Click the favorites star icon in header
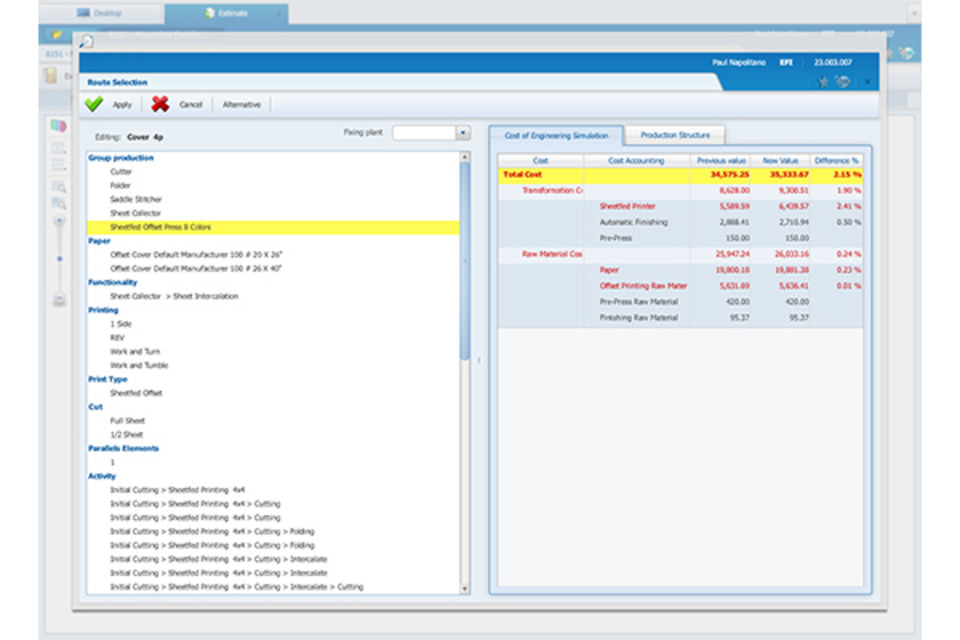The image size is (960, 640). pyautogui.click(x=824, y=82)
